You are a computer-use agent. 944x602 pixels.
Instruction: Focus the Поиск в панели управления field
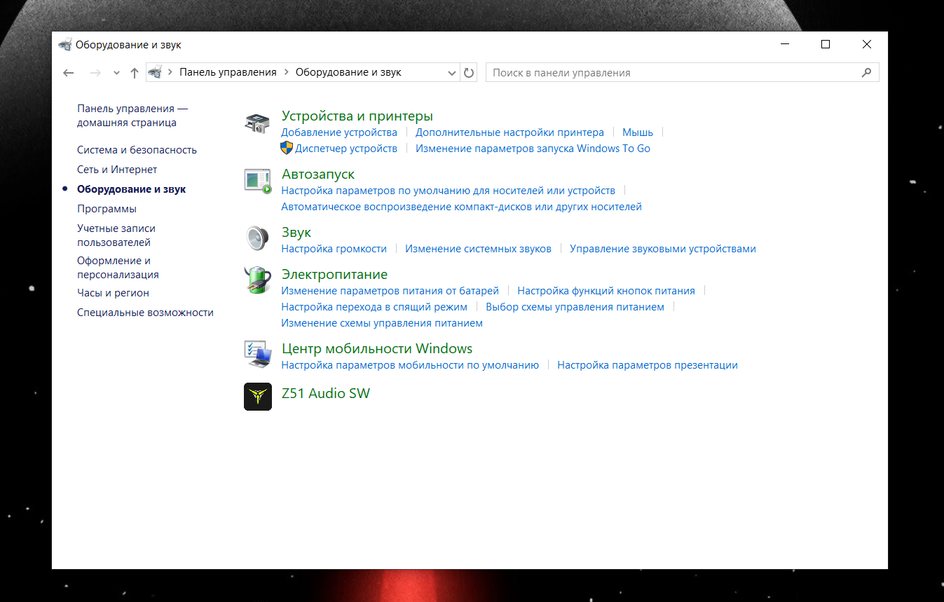click(682, 73)
